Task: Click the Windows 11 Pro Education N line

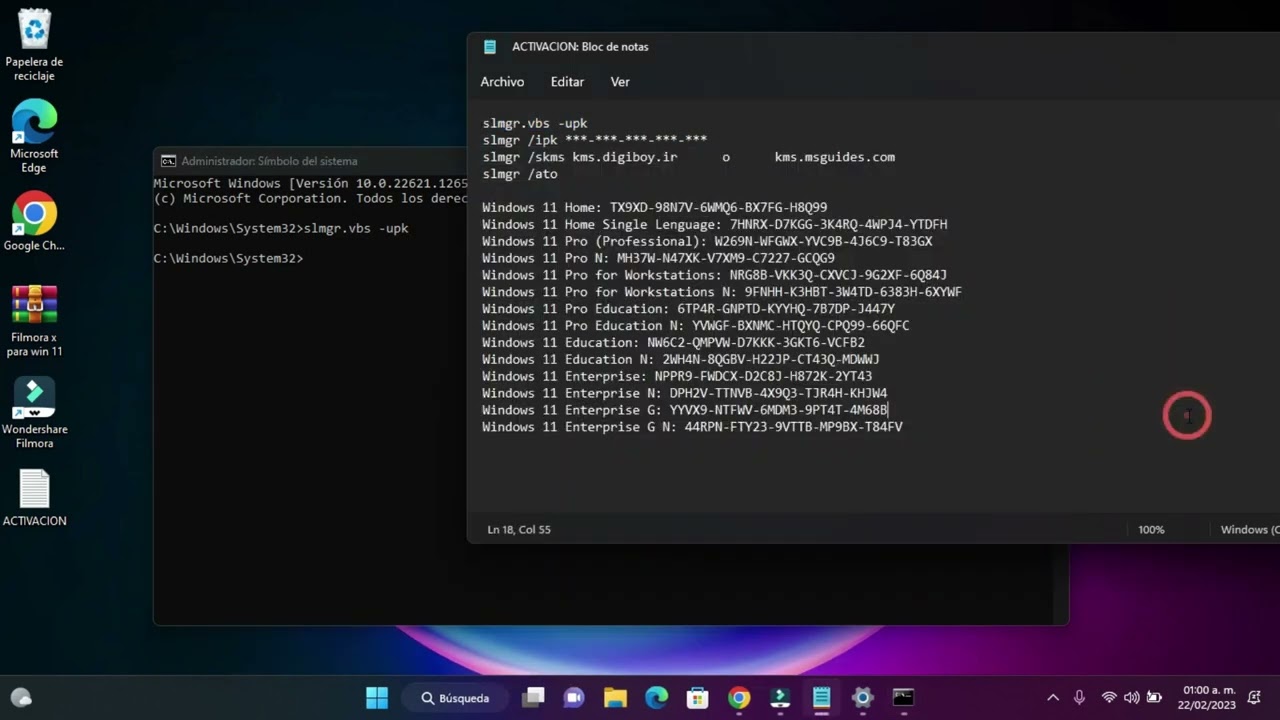Action: (696, 326)
